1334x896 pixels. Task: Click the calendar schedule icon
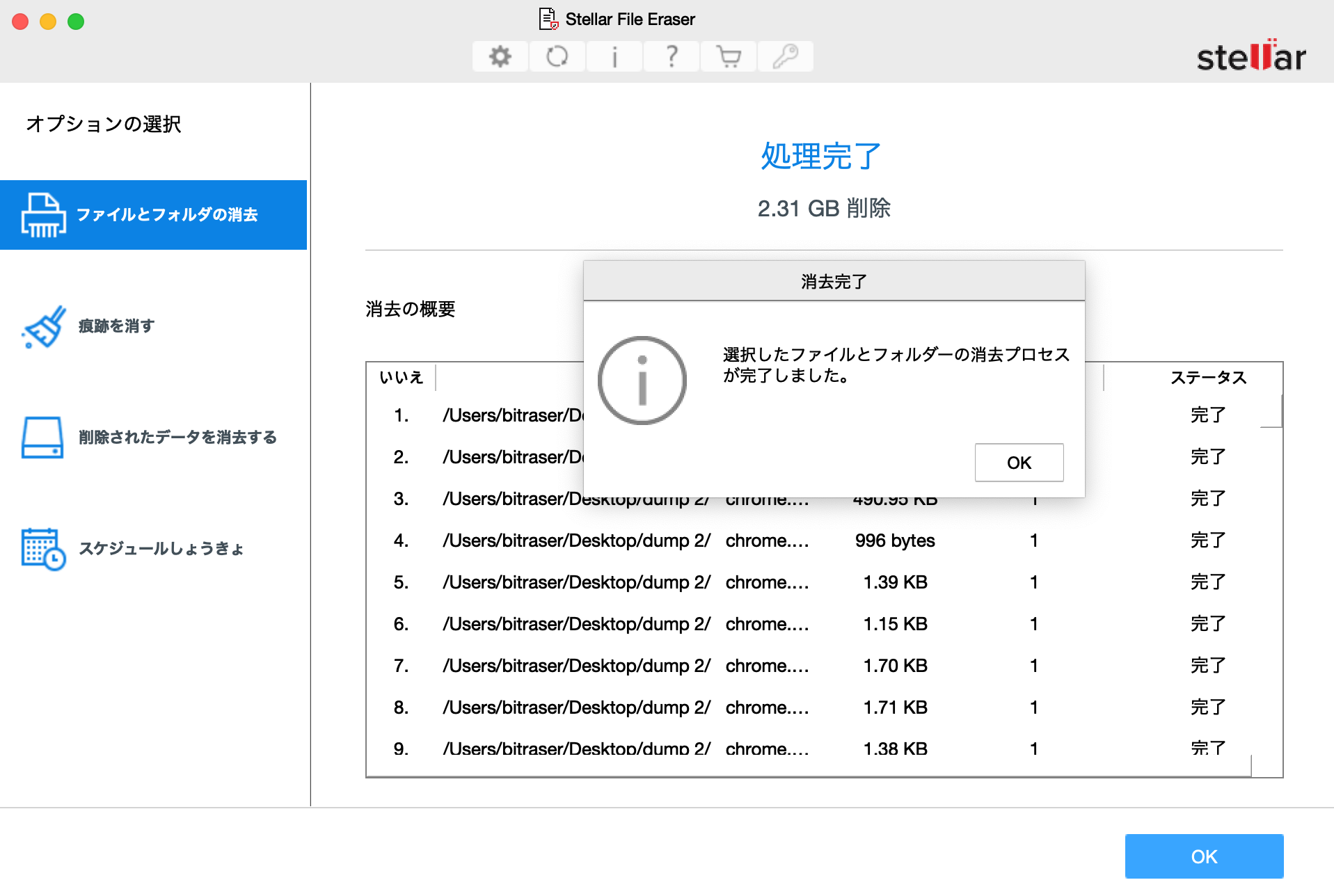[x=43, y=549]
